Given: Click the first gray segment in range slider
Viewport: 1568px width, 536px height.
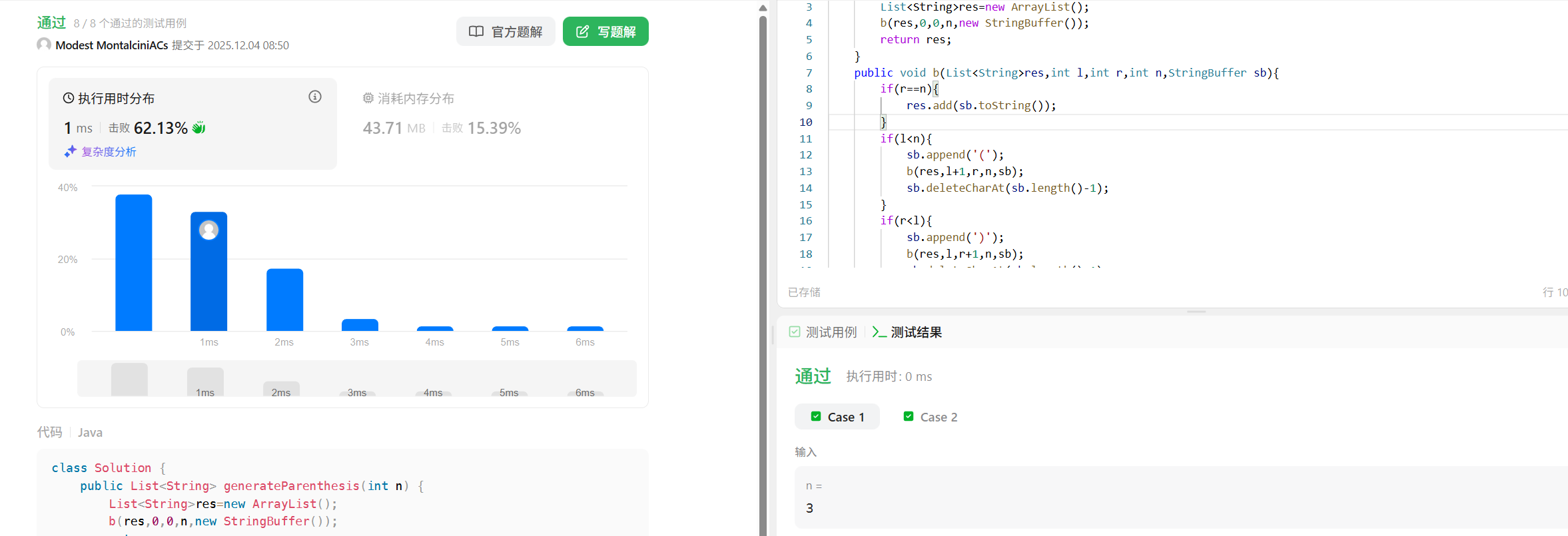Looking at the screenshot, I should (x=129, y=380).
